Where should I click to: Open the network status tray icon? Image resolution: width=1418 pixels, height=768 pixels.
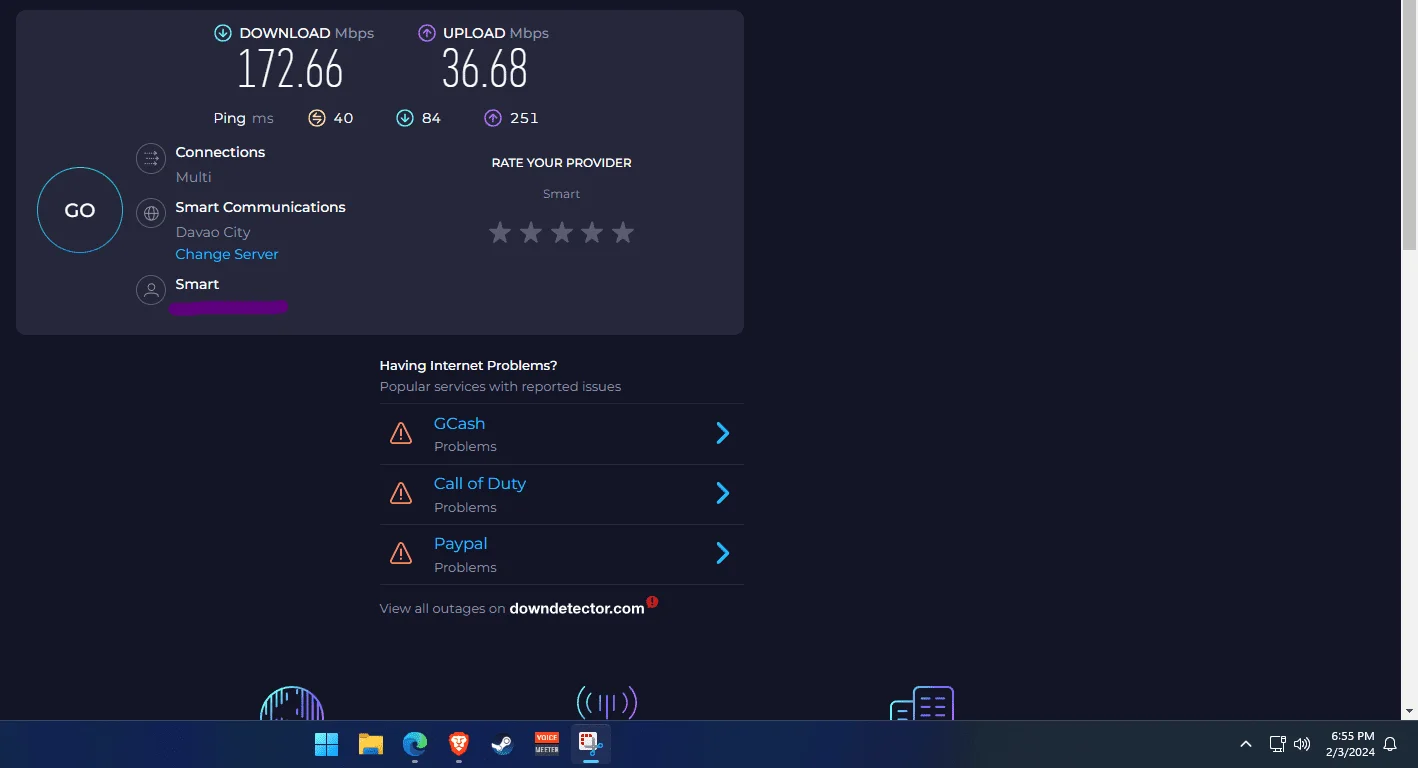1277,744
